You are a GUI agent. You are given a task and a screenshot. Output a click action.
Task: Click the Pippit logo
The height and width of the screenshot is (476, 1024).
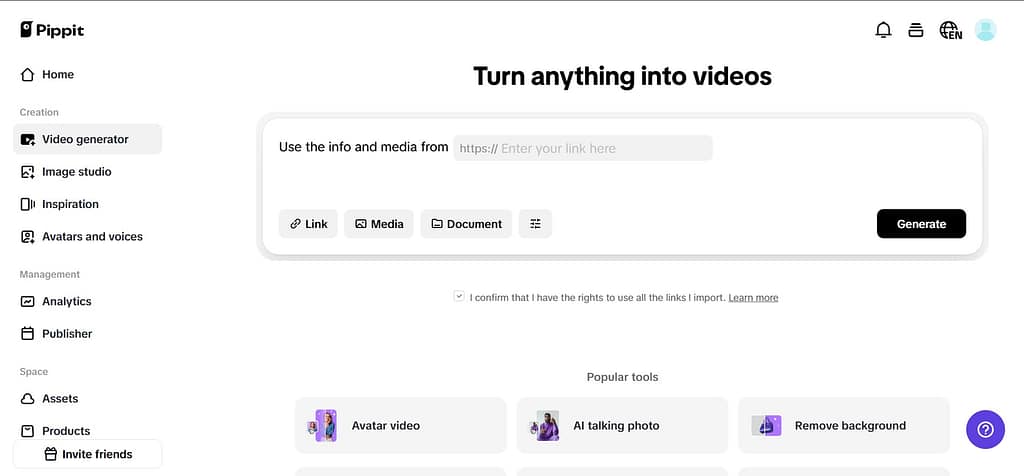[x=52, y=30]
